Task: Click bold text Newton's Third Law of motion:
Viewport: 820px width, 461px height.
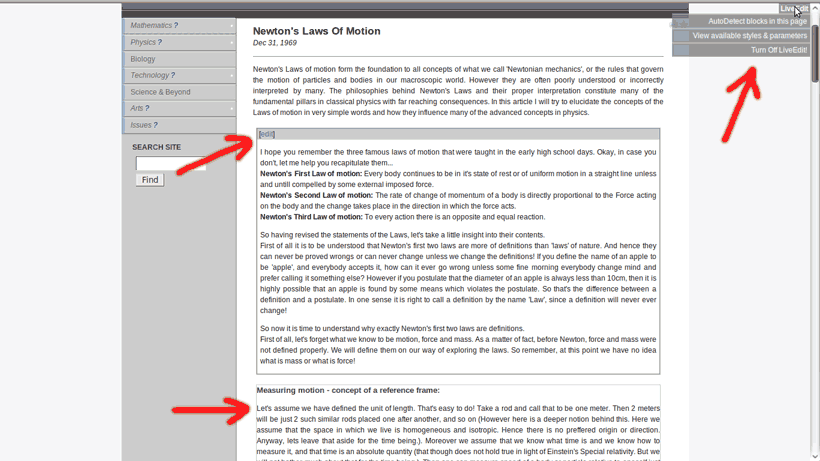Action: 311,217
